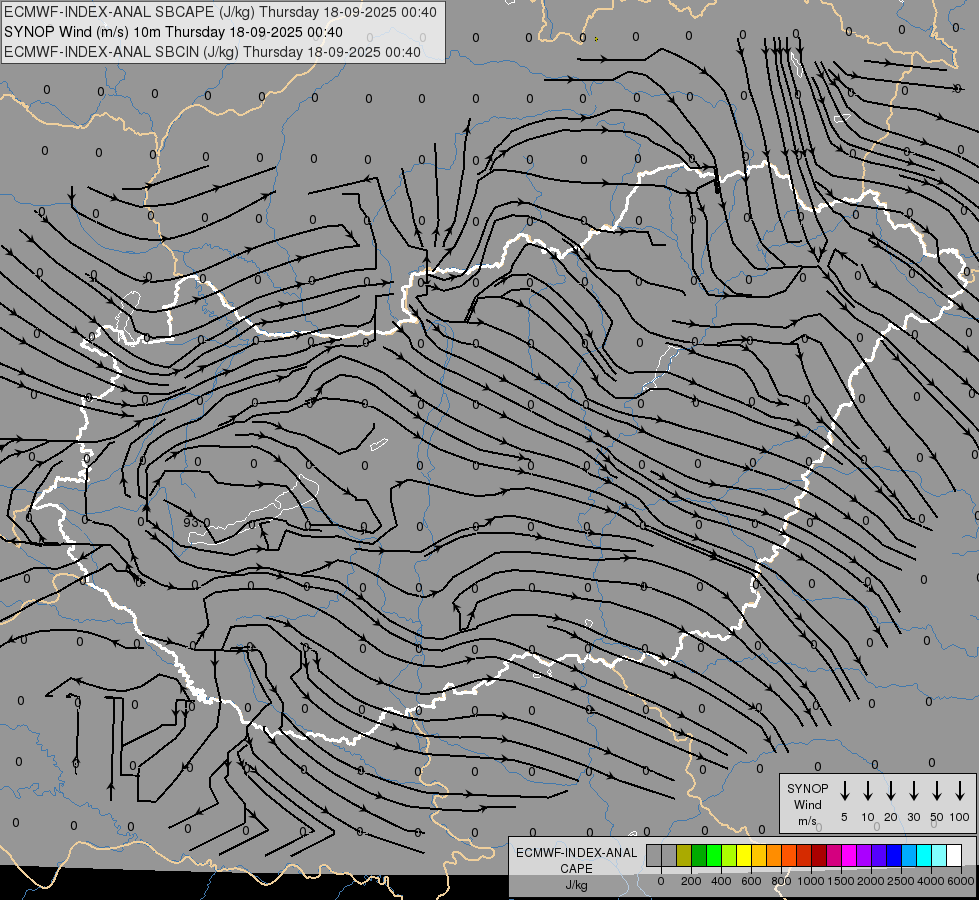This screenshot has width=979, height=900.
Task: Click the '10' label in wind legend
Action: click(868, 817)
